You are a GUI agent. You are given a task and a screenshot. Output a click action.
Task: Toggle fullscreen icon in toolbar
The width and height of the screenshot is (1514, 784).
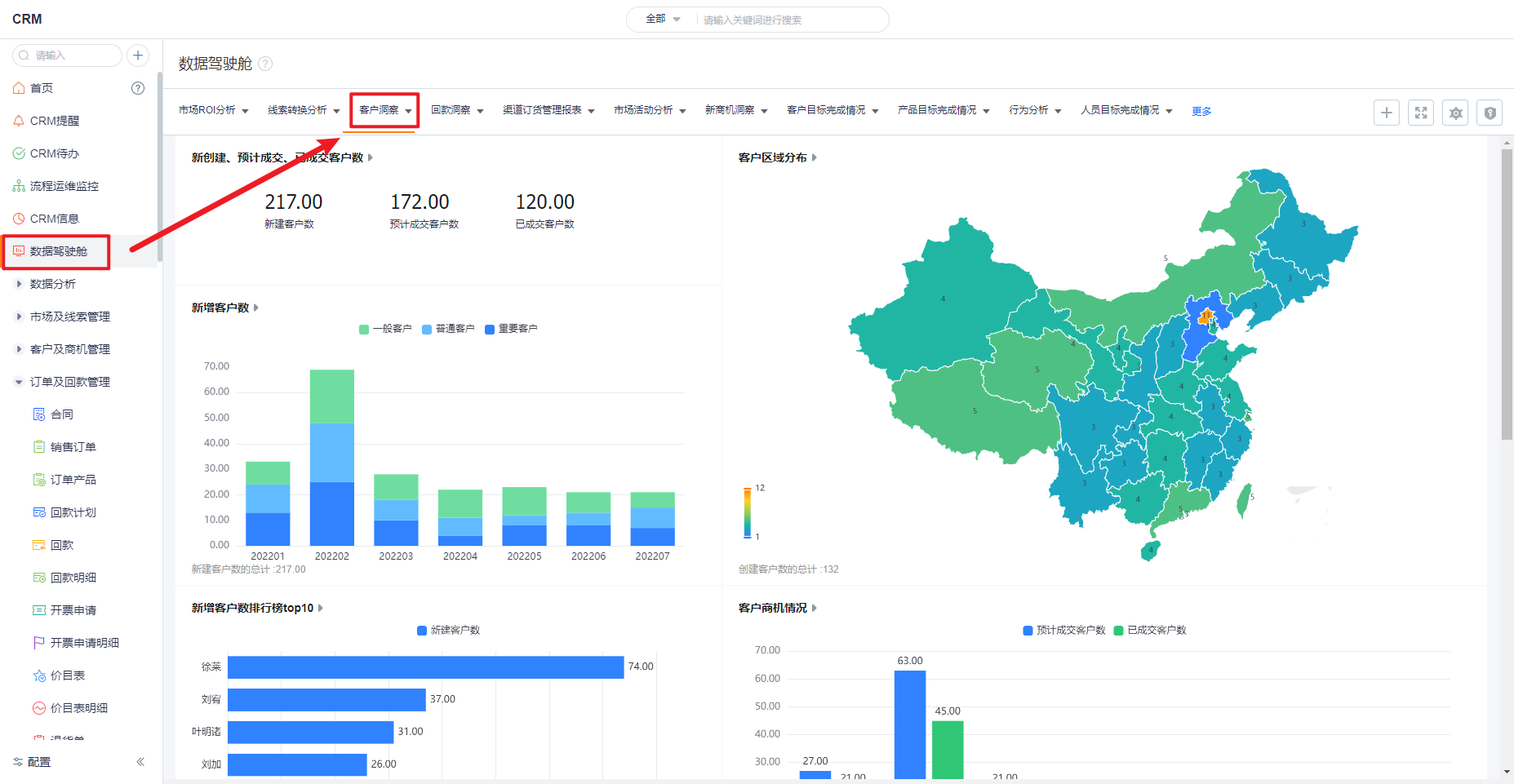pyautogui.click(x=1421, y=113)
